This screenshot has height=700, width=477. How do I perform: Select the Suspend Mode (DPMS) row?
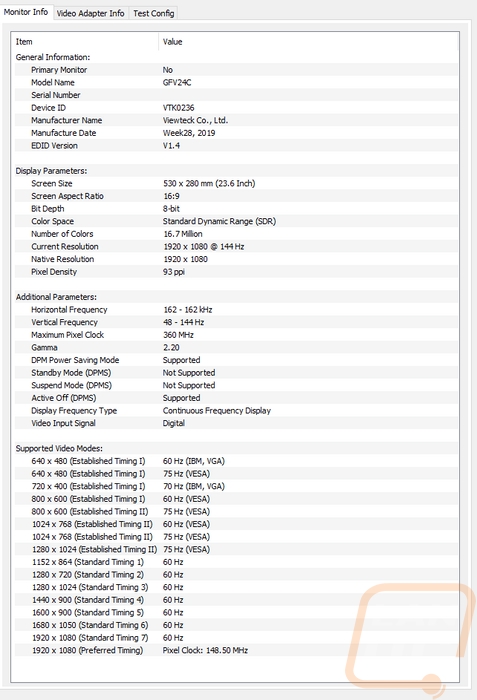coord(236,385)
